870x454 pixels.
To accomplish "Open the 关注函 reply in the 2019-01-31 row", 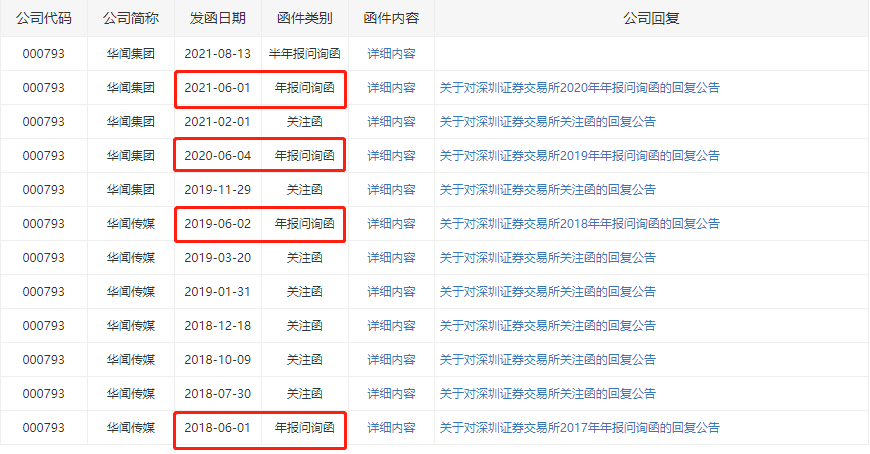I will [547, 292].
